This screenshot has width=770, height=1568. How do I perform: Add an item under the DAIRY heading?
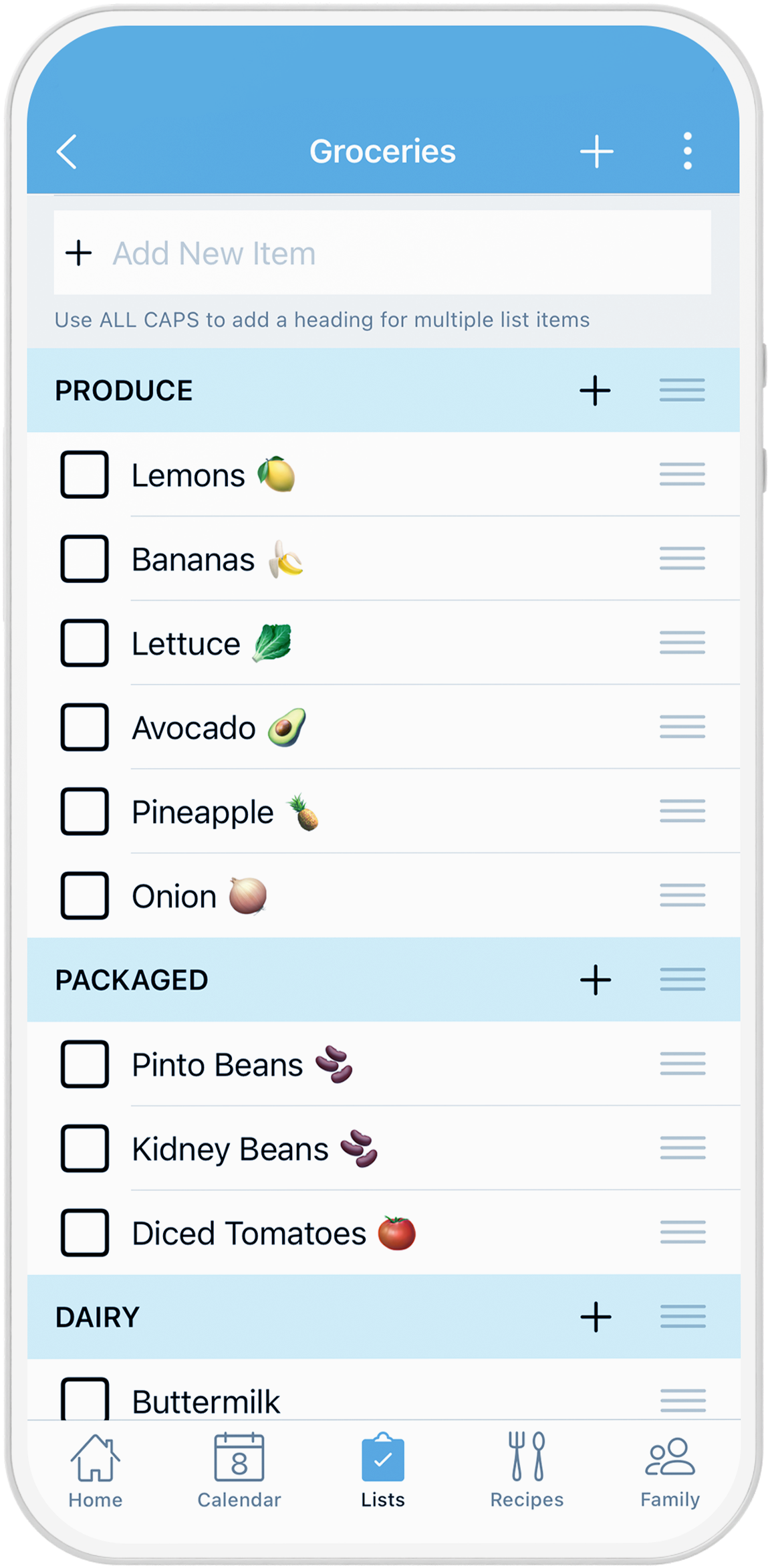click(x=595, y=1317)
